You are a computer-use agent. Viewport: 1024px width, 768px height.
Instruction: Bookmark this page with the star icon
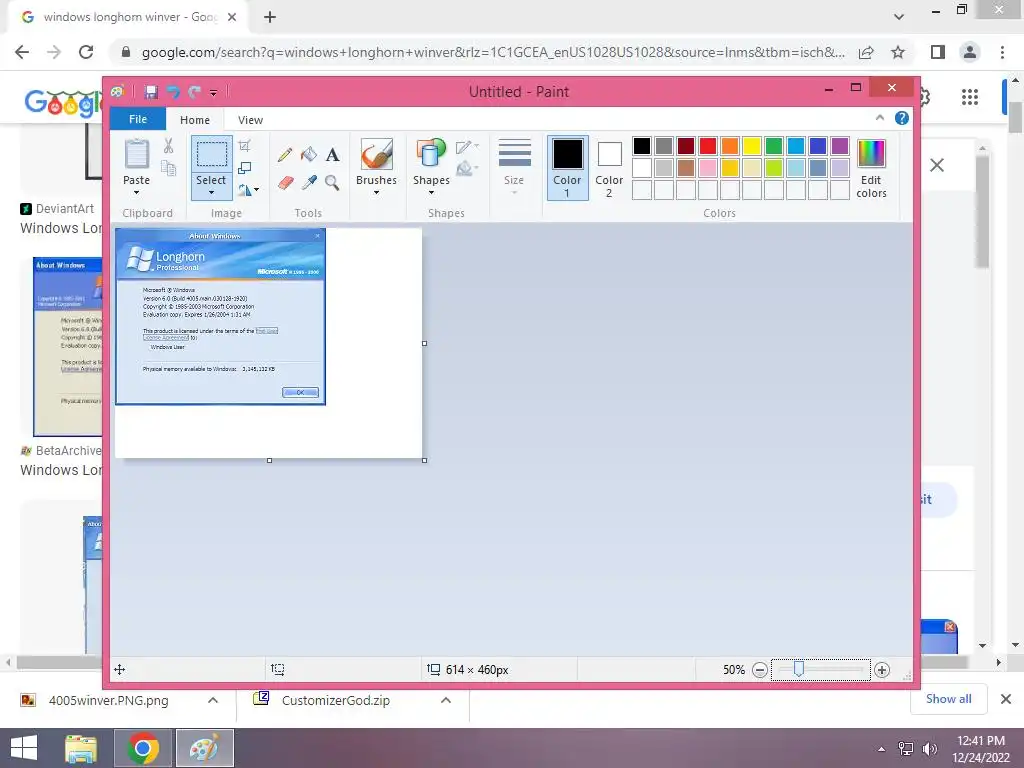[898, 52]
